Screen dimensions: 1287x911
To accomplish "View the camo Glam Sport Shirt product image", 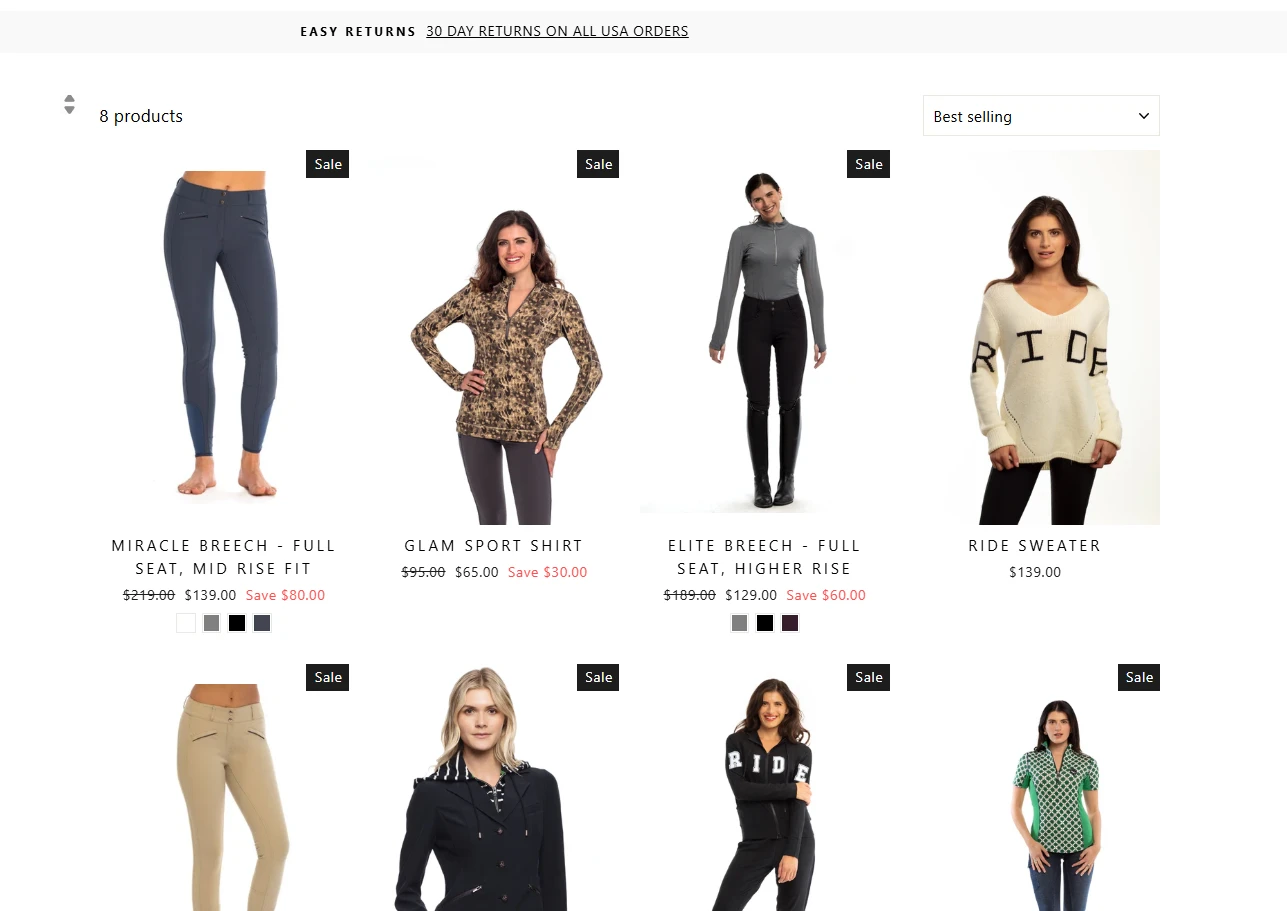I will [x=494, y=338].
